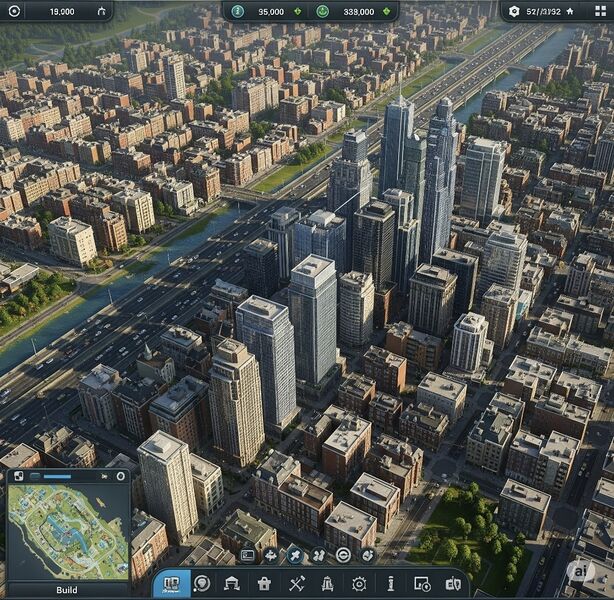Click green diamond arrow after 35,000
Image resolution: width=614 pixels, height=600 pixels.
tap(298, 11)
